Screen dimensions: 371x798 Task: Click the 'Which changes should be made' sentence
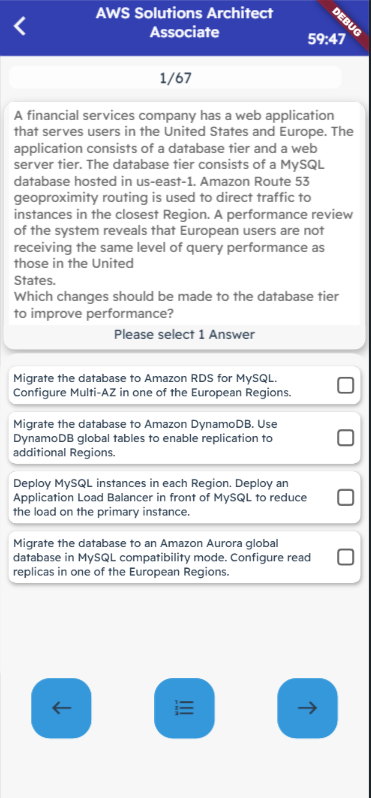[176, 305]
